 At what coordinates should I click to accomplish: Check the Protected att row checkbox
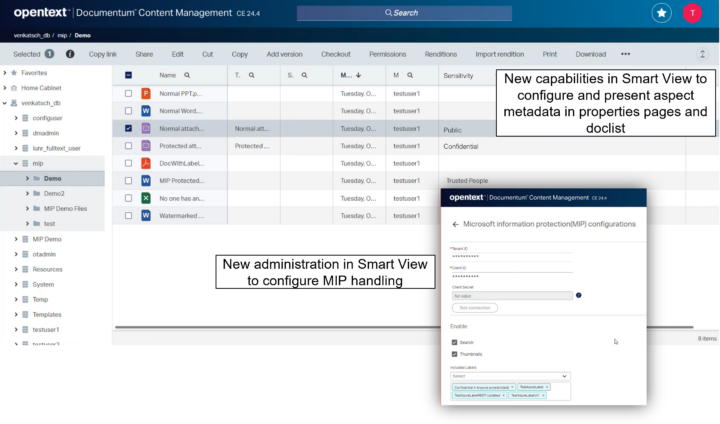pos(128,146)
